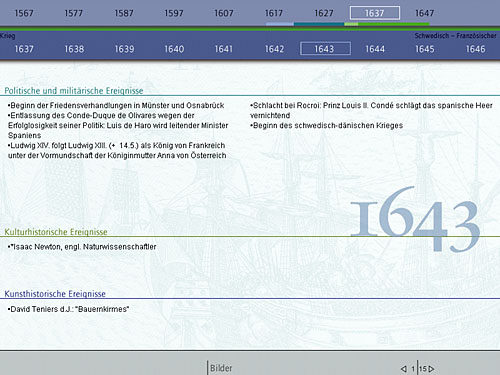Image resolution: width=500 pixels, height=375 pixels.
Task: Open the Bilder section
Action: pos(221,368)
